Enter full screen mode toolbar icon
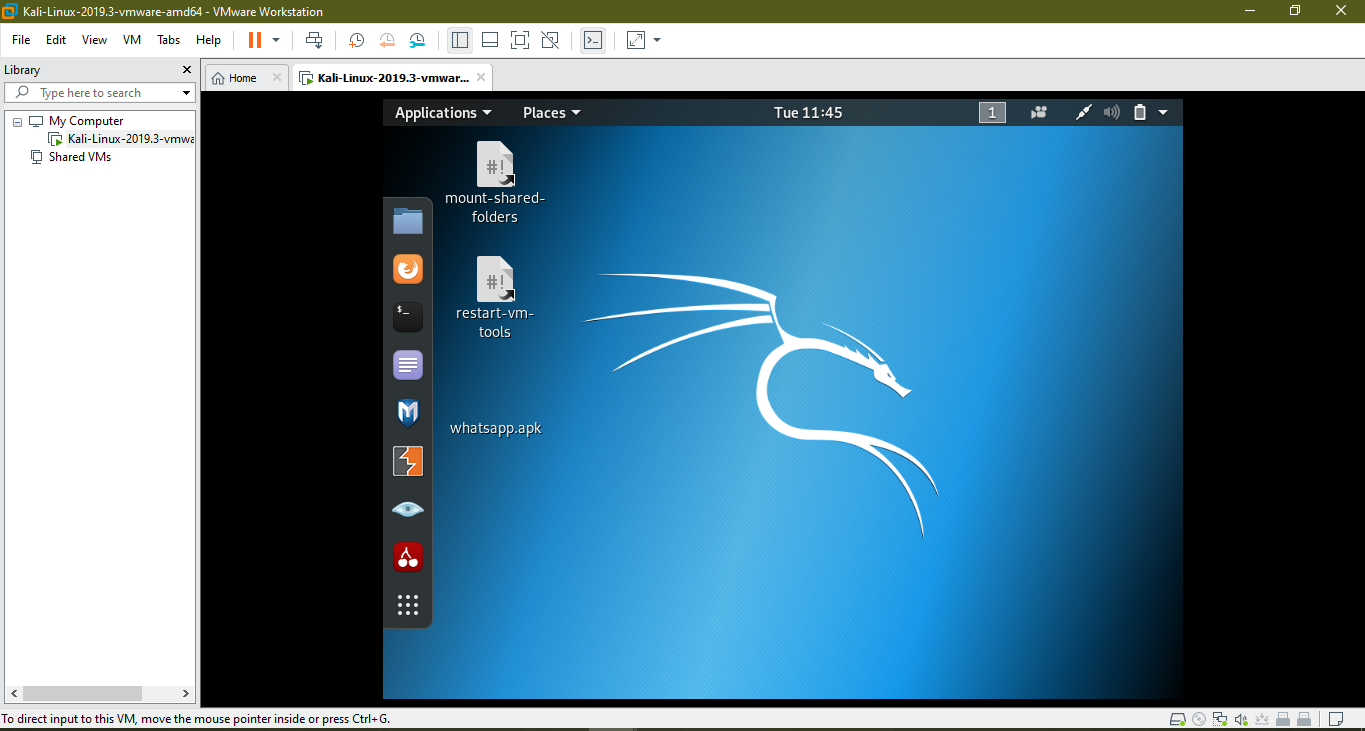1365x731 pixels. [x=520, y=40]
